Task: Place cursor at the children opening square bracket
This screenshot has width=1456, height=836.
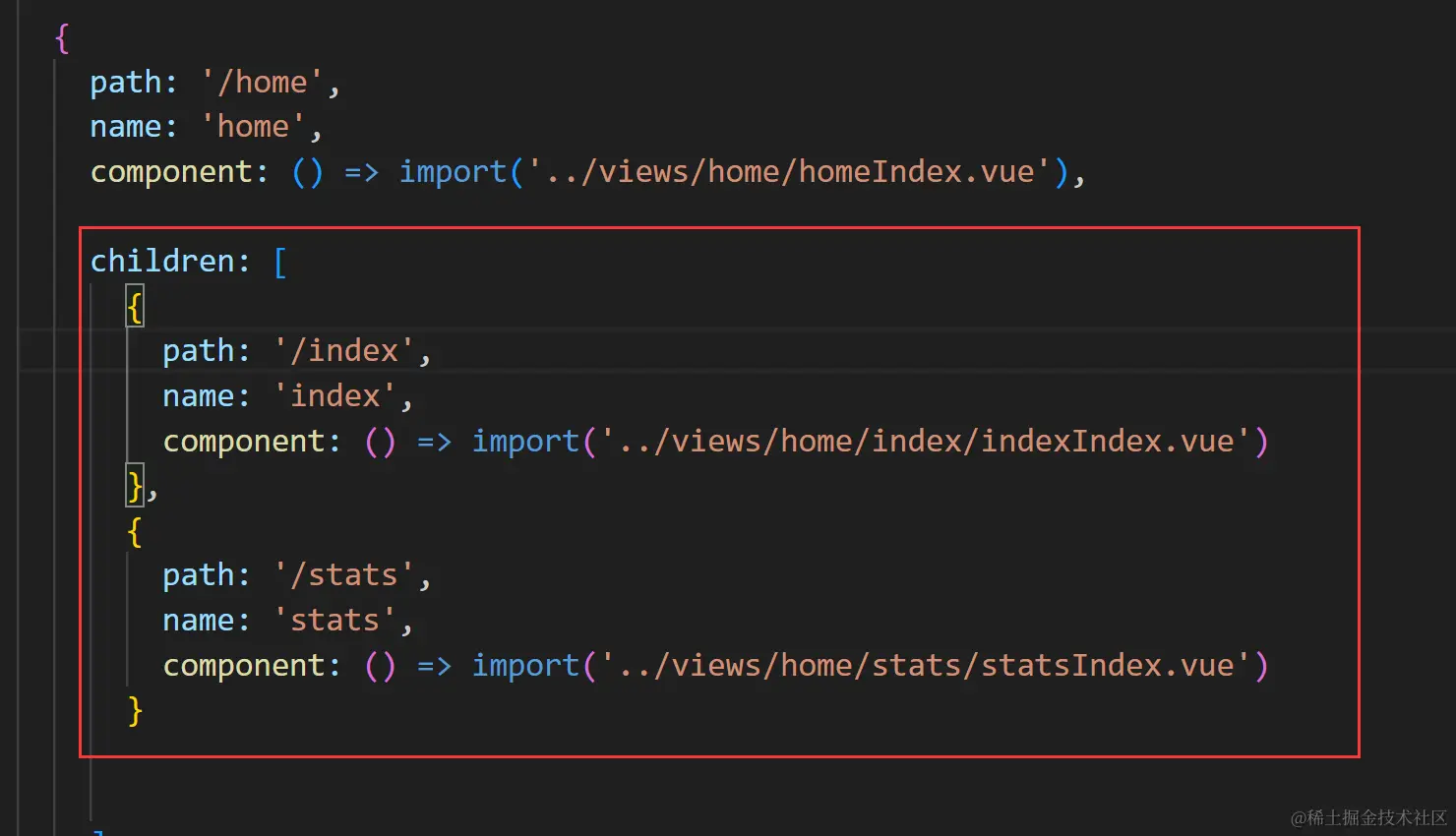Action: coord(280,262)
